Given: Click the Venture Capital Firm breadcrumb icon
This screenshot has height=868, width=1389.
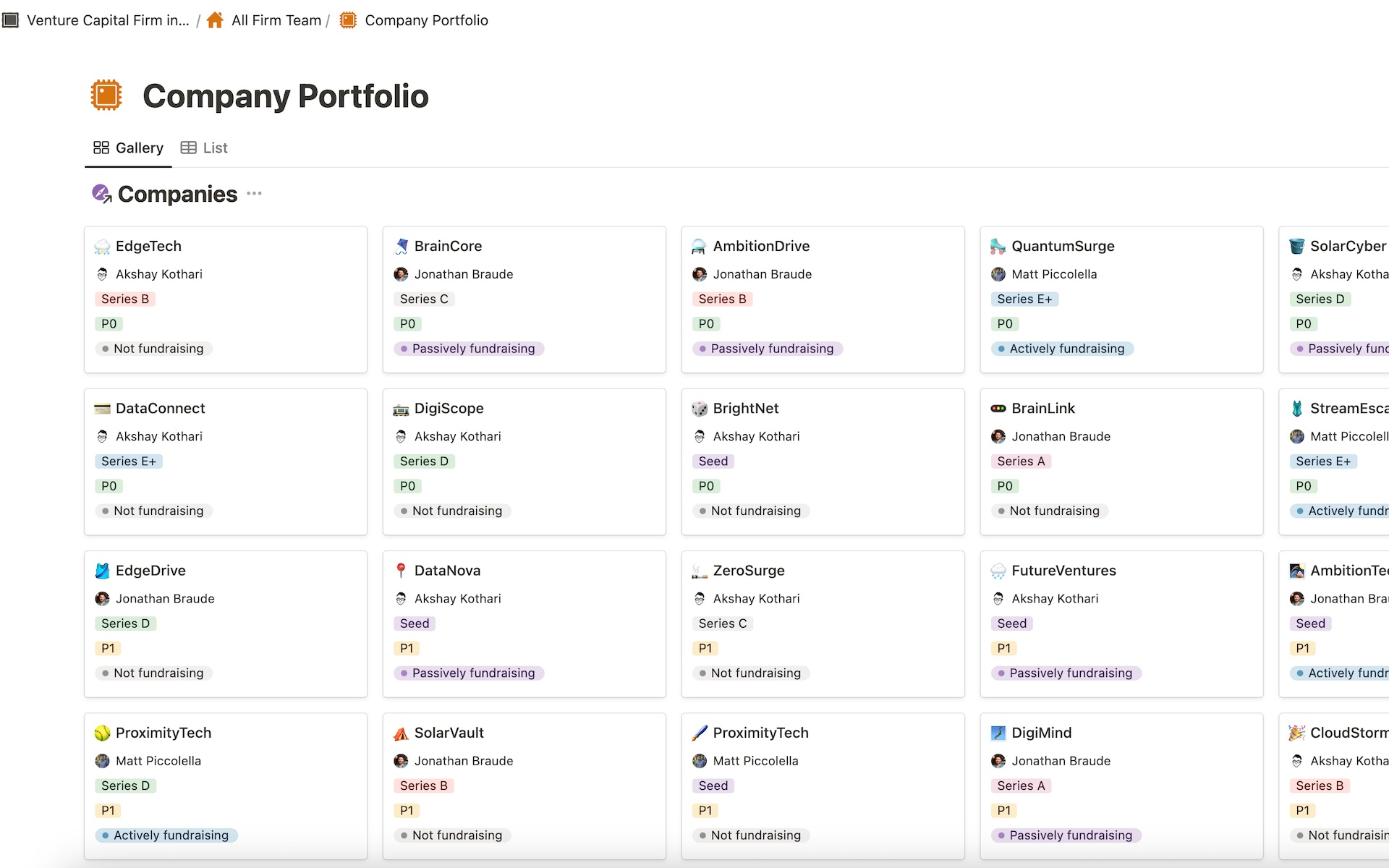Looking at the screenshot, I should 11,20.
